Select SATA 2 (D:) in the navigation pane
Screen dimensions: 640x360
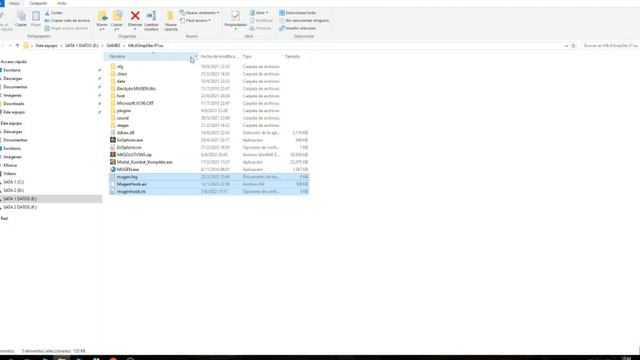pos(13,190)
